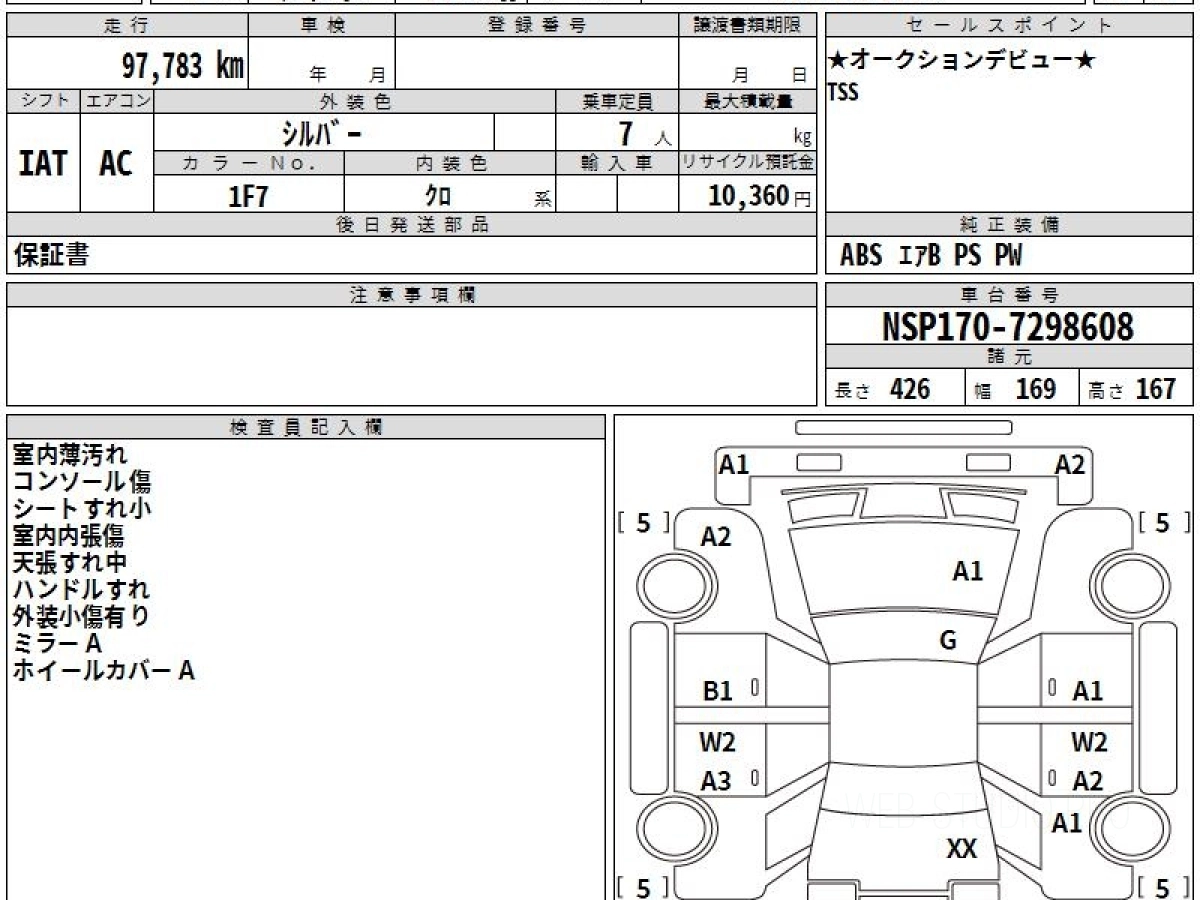This screenshot has width=1200, height=900.
Task: Click the 乗車定員 header
Action: [x=617, y=101]
